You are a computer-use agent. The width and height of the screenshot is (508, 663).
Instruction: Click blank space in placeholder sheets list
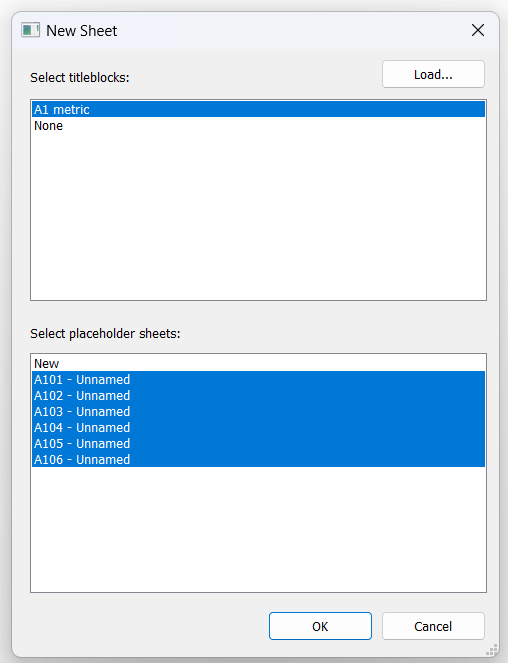(258, 529)
